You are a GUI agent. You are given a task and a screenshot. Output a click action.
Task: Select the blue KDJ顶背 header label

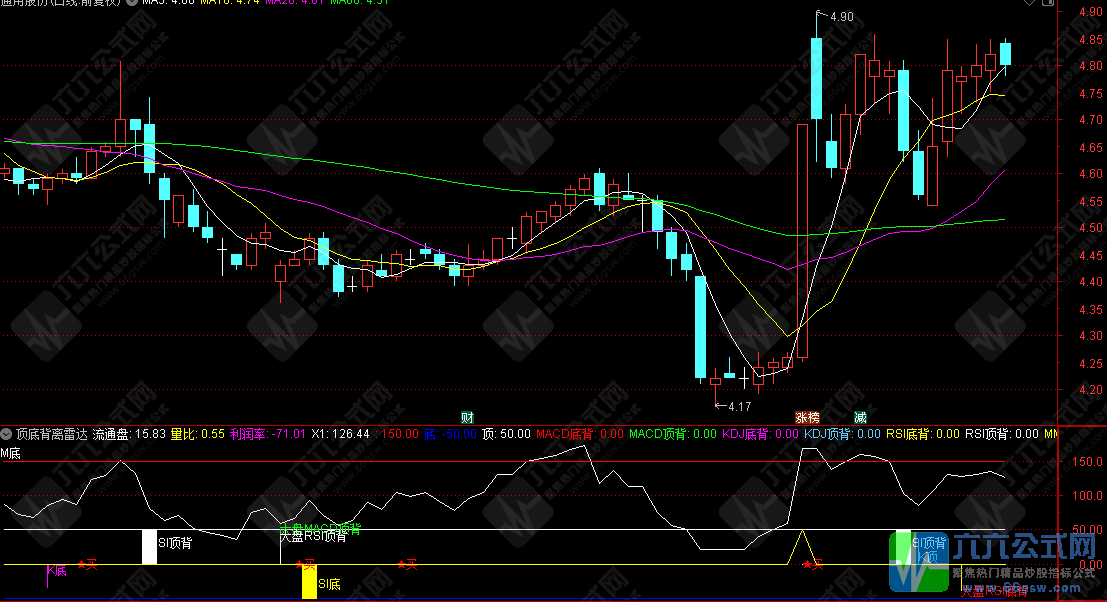[x=830, y=435]
